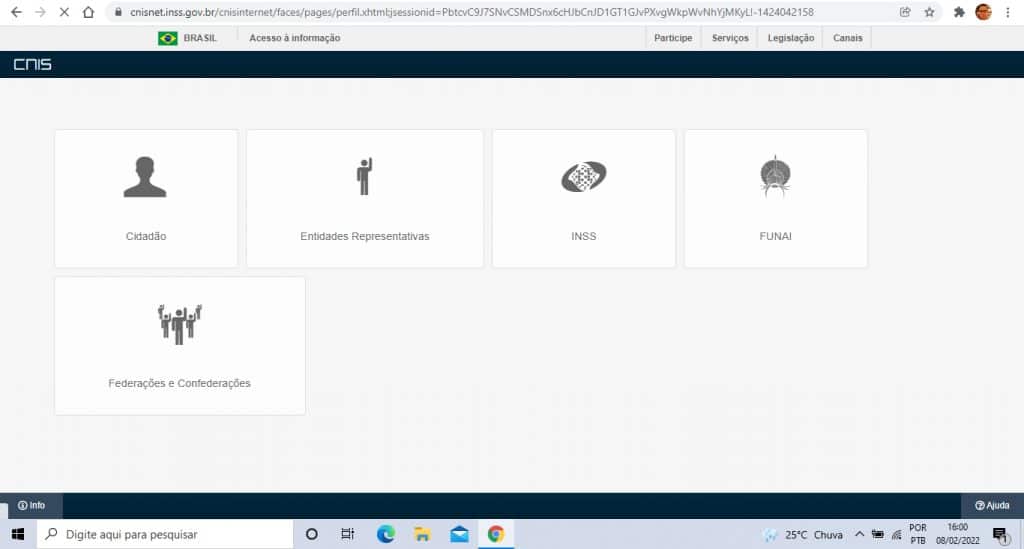
Task: Click the browser address bar URL
Action: point(472,12)
